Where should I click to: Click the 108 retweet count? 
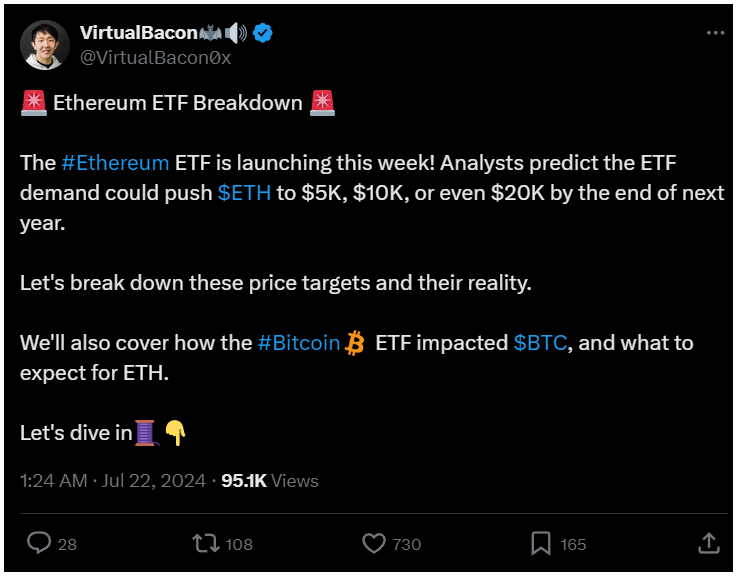point(239,544)
